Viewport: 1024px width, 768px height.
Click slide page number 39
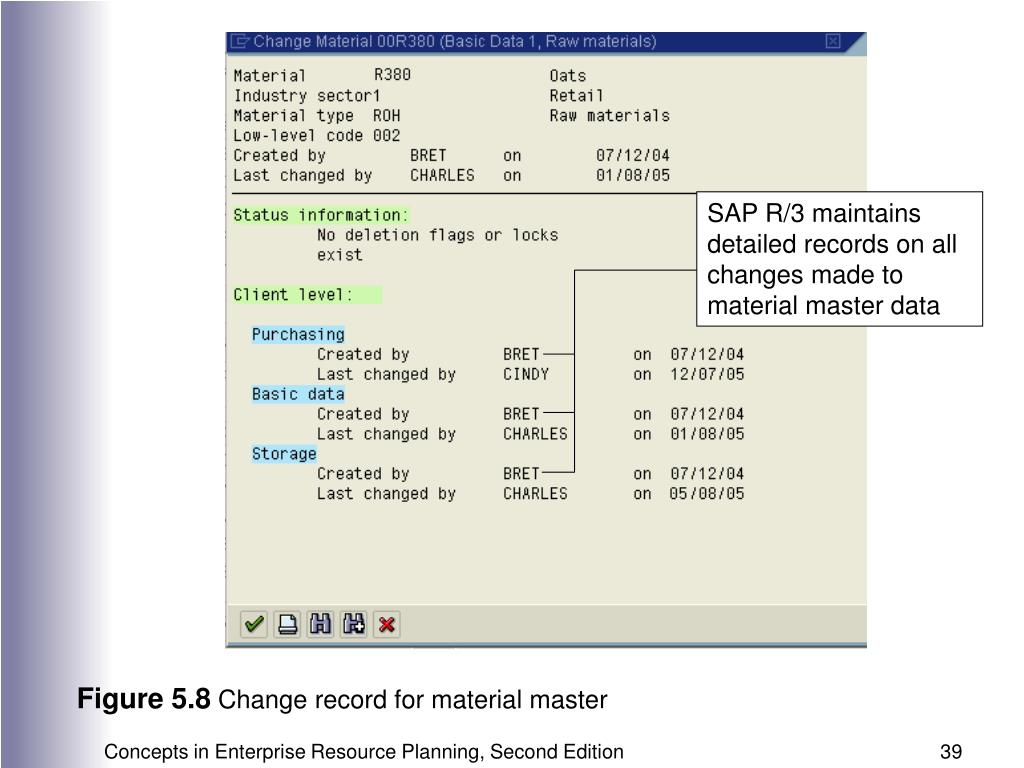click(x=951, y=752)
